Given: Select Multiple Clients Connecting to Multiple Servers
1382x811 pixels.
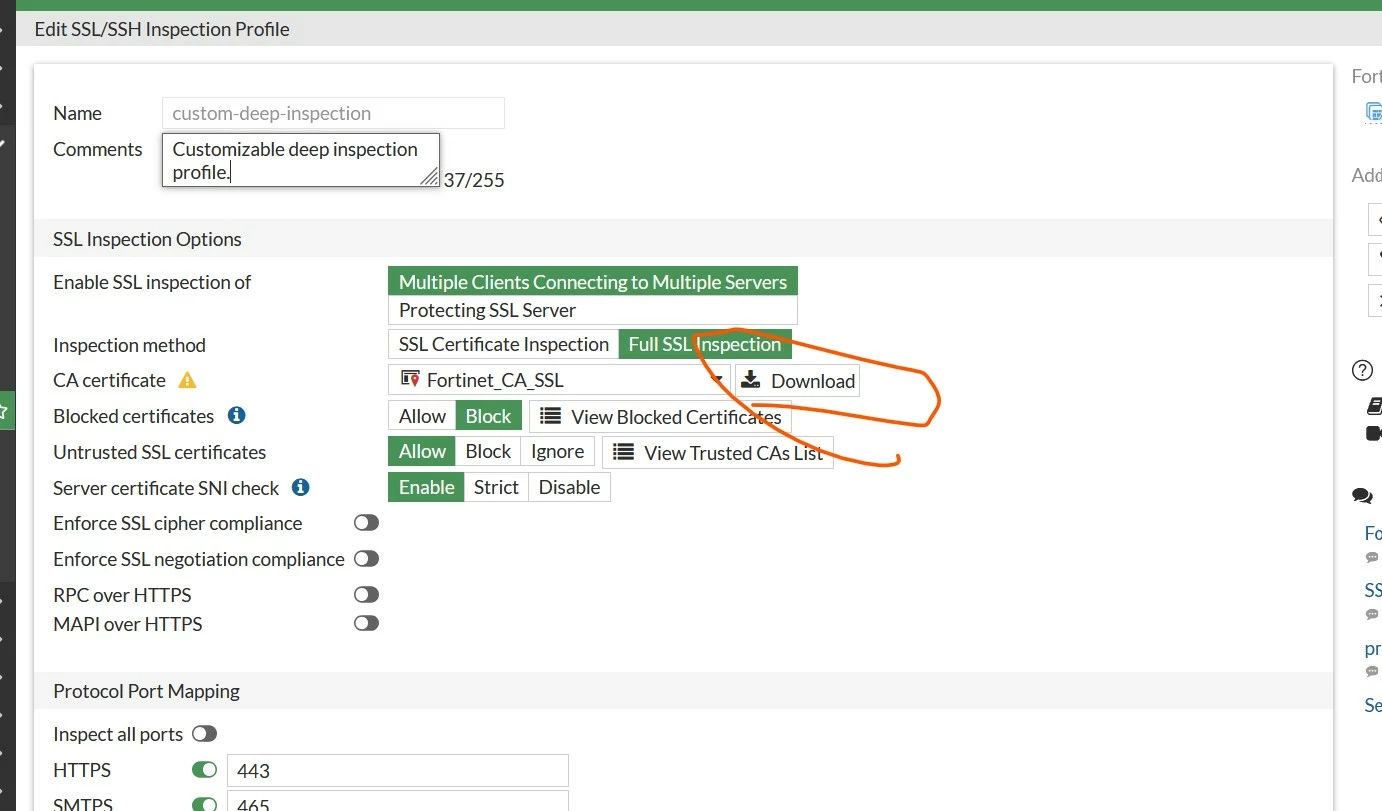Looking at the screenshot, I should pos(593,282).
